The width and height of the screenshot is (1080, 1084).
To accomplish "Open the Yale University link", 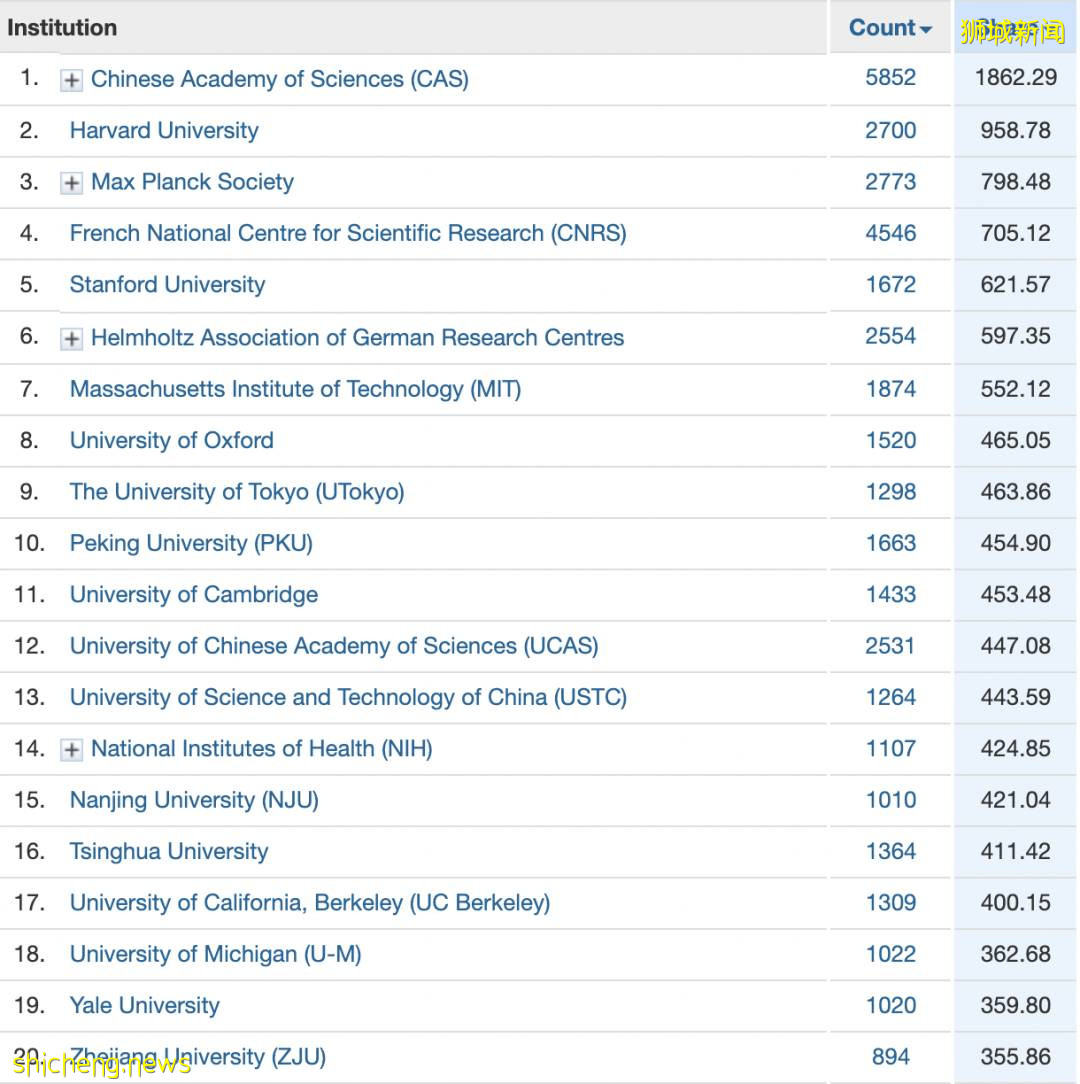I will tap(144, 1006).
